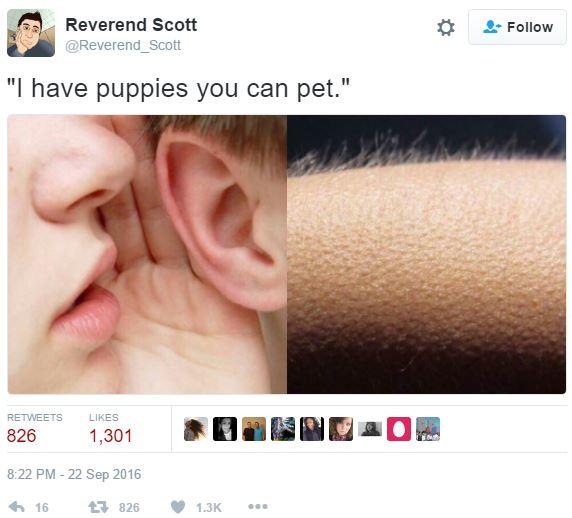View the goosebumps arm photo

[426, 254]
